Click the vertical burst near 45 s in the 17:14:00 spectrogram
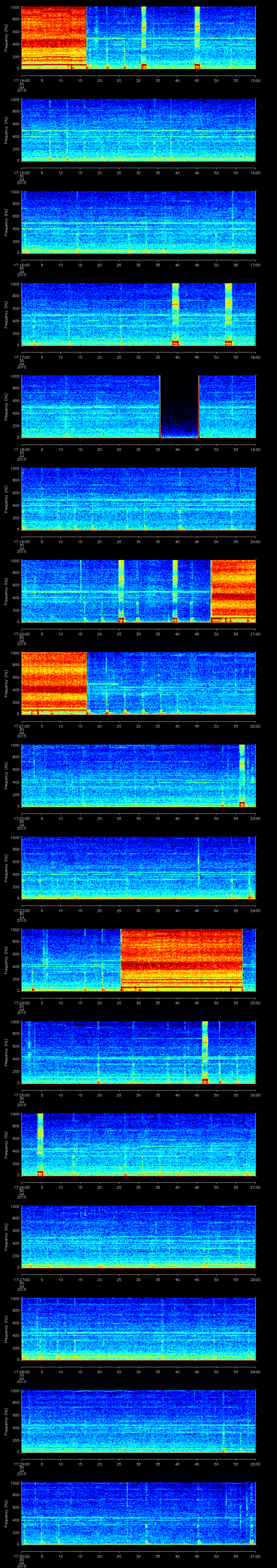 coord(197,38)
